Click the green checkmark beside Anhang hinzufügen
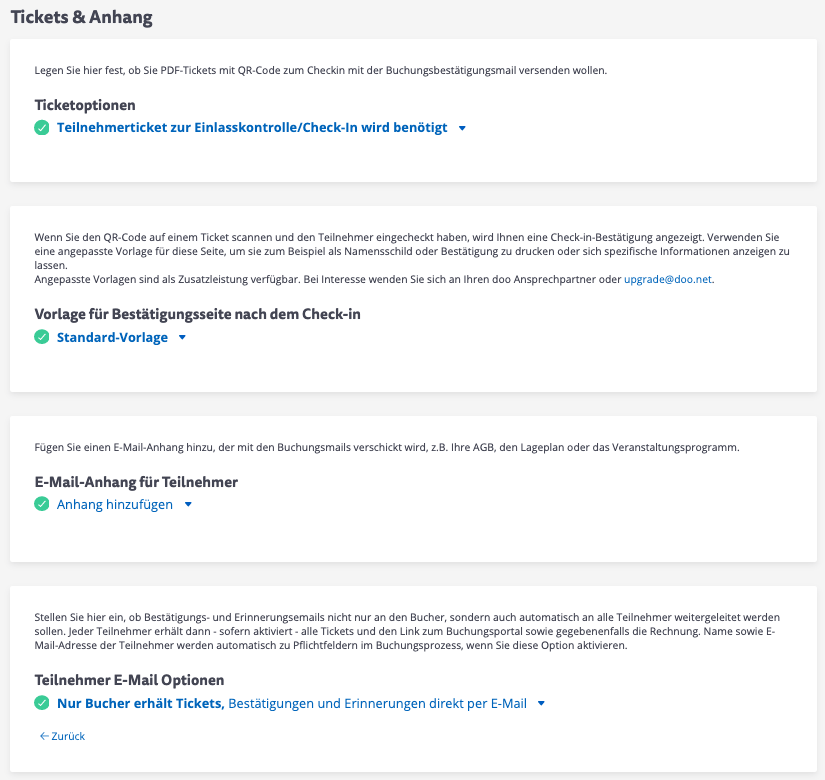 42,505
